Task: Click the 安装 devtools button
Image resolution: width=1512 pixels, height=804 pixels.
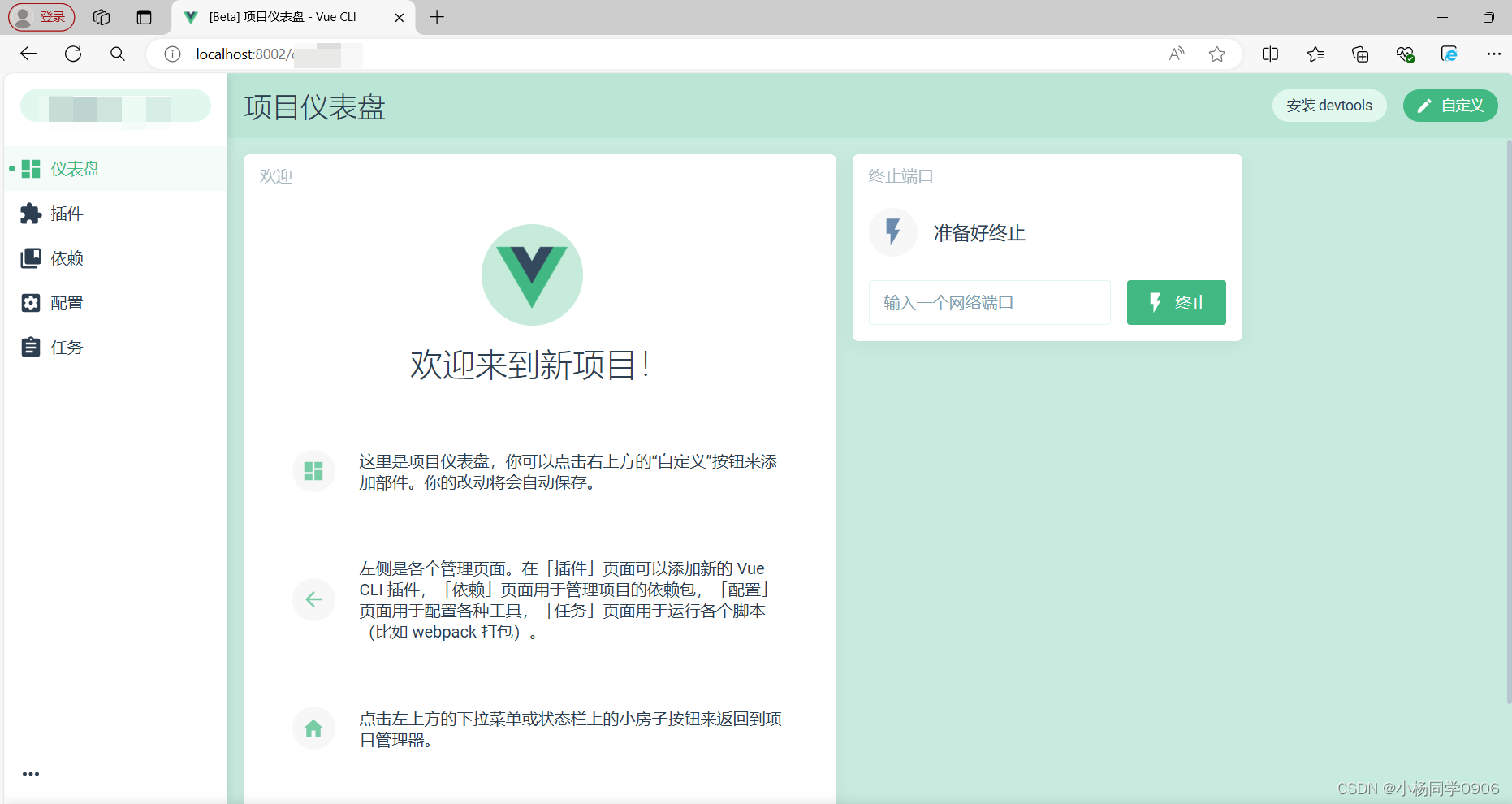Action: pyautogui.click(x=1328, y=106)
